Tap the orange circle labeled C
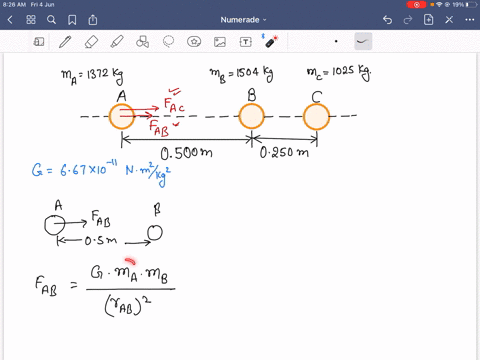 316,116
